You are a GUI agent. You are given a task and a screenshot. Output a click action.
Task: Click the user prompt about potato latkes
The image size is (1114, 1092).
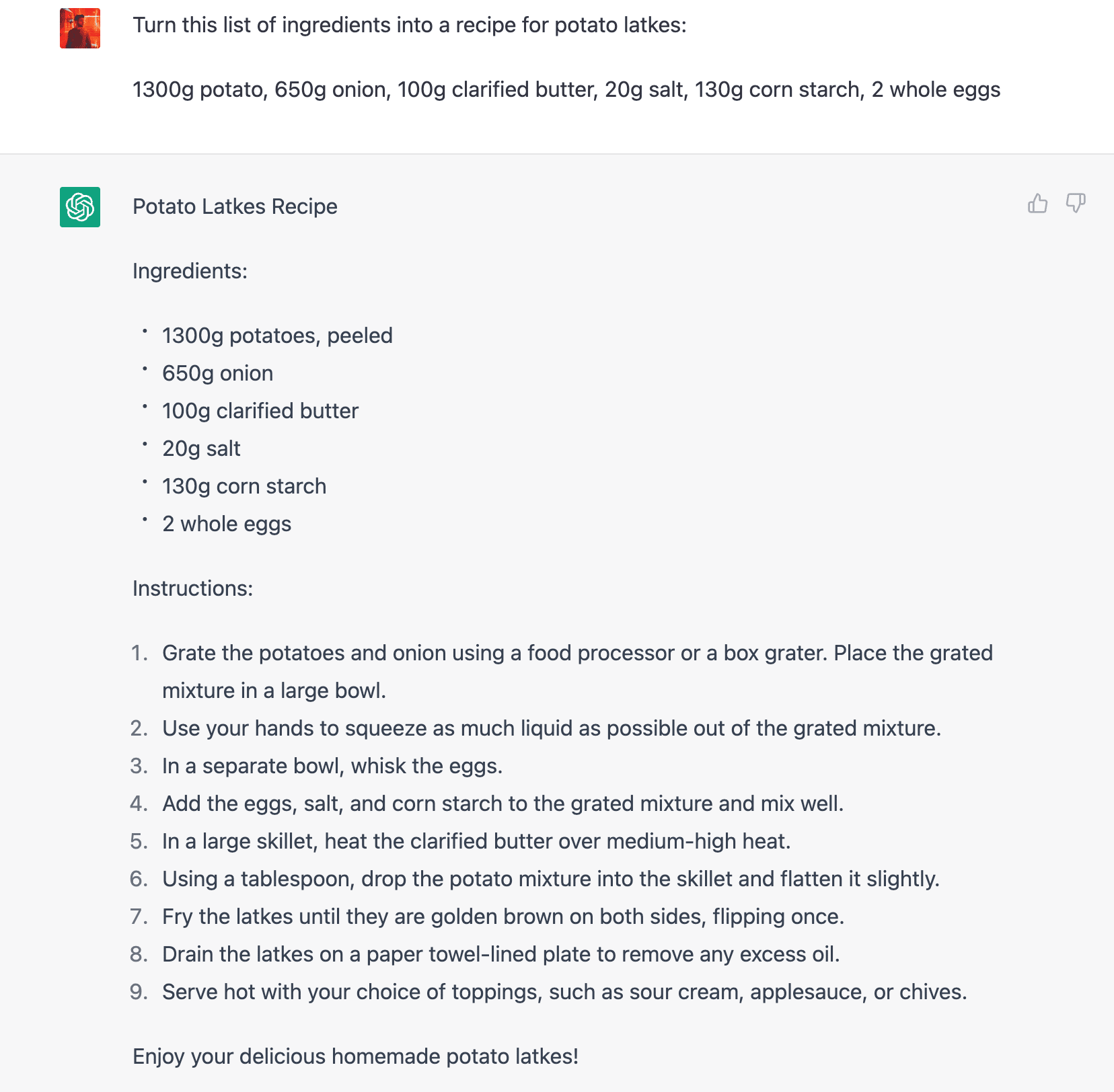click(410, 26)
